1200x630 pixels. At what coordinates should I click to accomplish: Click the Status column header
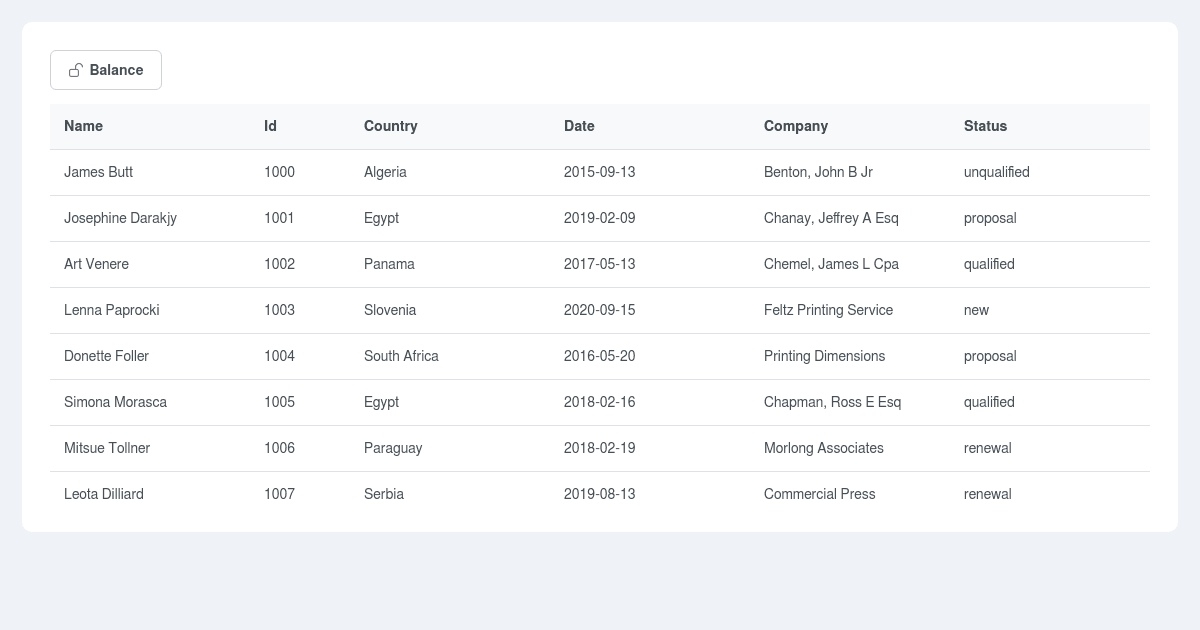985,126
